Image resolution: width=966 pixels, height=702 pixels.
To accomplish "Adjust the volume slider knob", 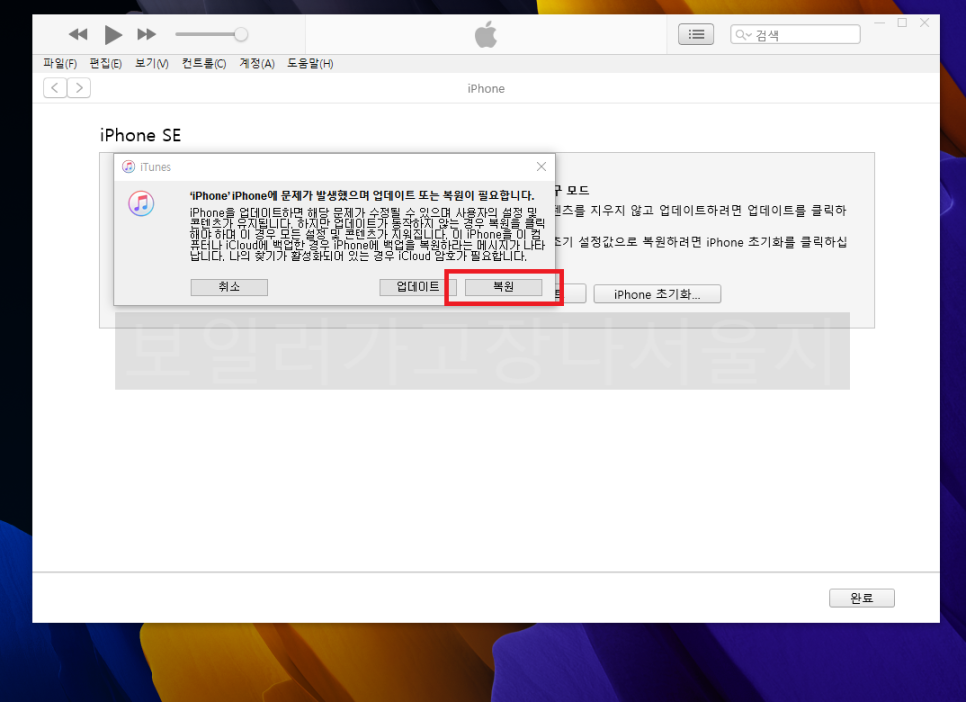I will (240, 35).
